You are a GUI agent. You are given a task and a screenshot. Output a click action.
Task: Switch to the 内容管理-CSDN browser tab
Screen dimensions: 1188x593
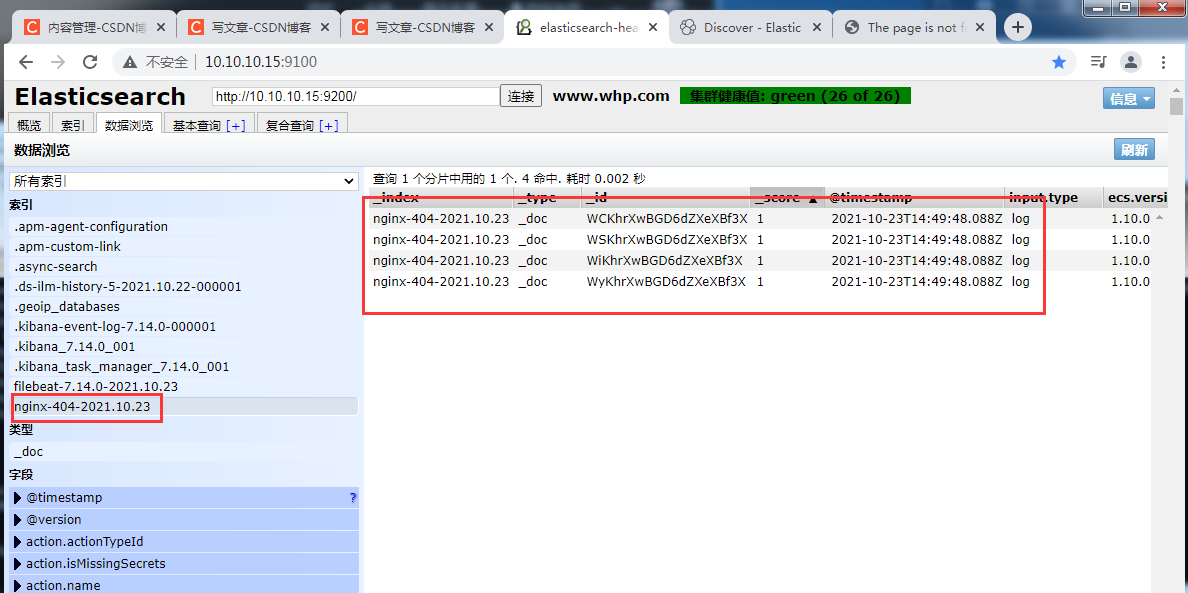(95, 28)
